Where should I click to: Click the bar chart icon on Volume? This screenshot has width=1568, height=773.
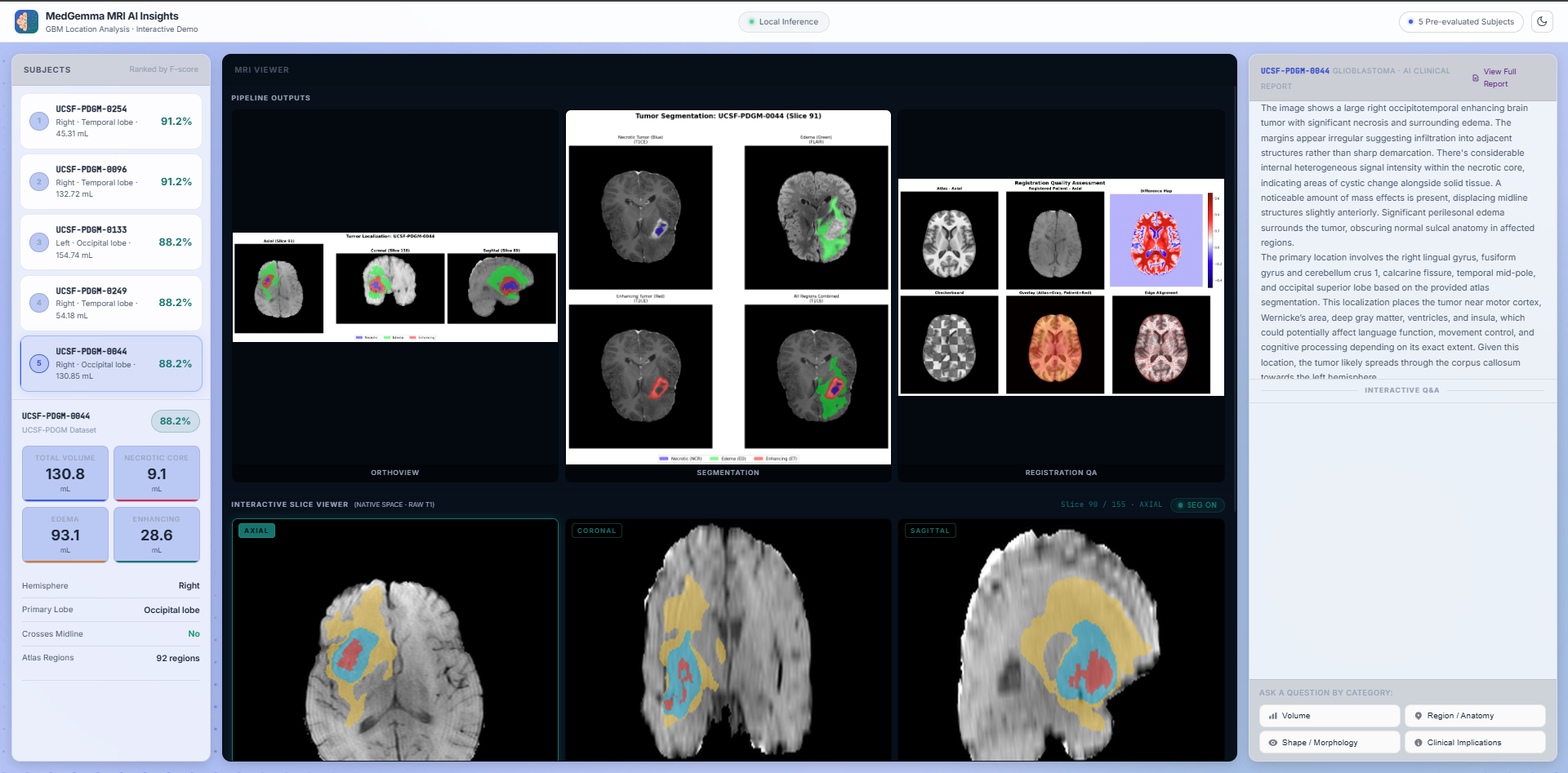[x=1272, y=716]
